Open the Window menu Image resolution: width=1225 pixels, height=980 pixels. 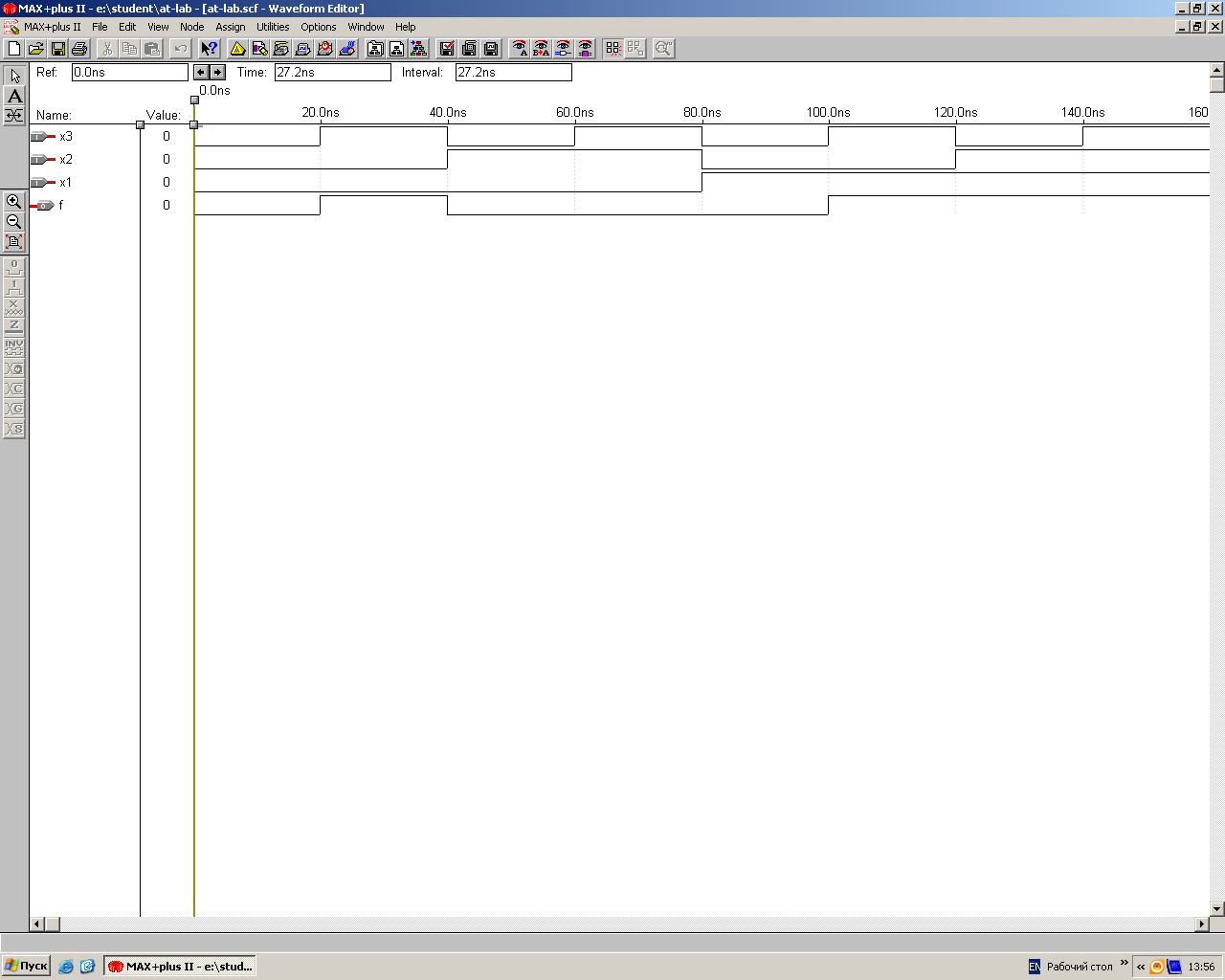[366, 27]
